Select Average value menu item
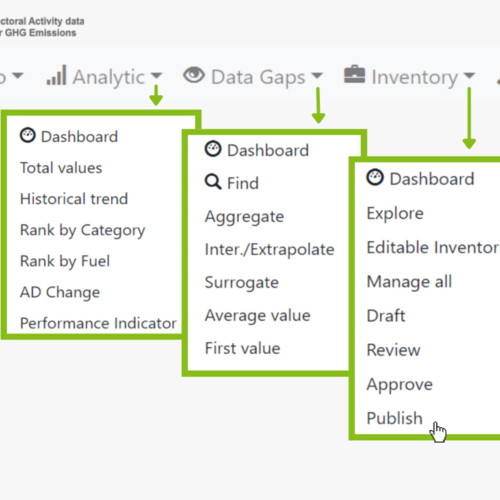Screen dimensions: 500x500 [x=258, y=315]
